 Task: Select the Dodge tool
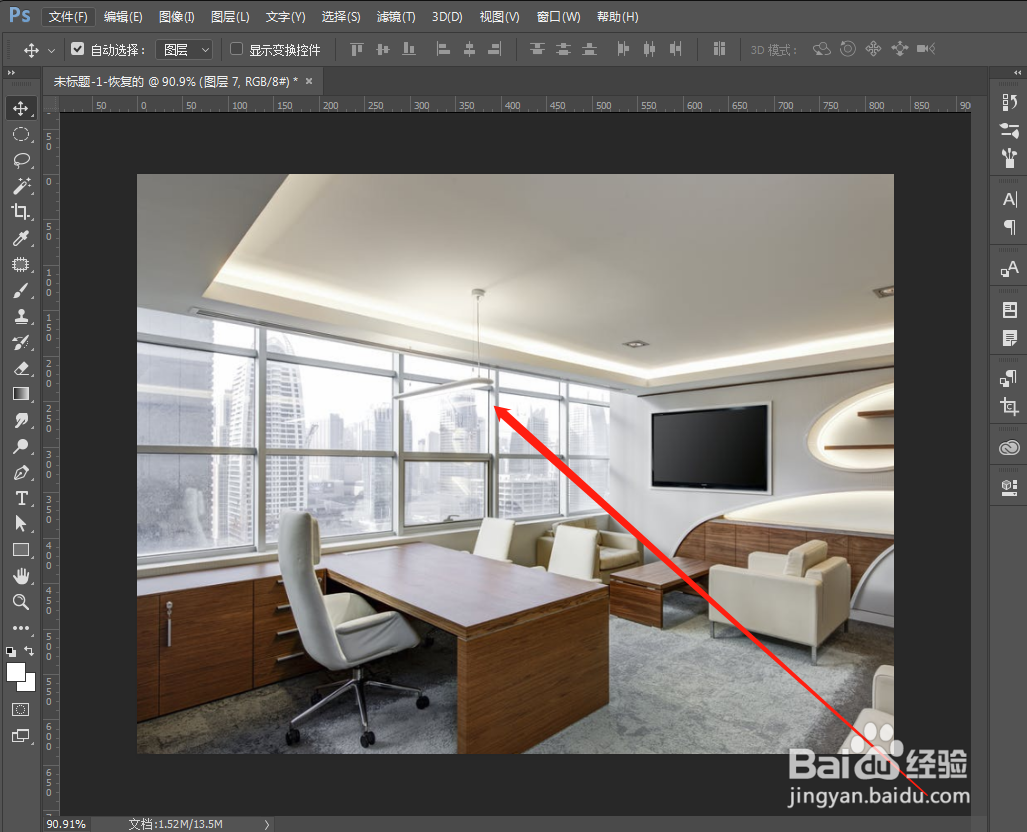pyautogui.click(x=21, y=446)
